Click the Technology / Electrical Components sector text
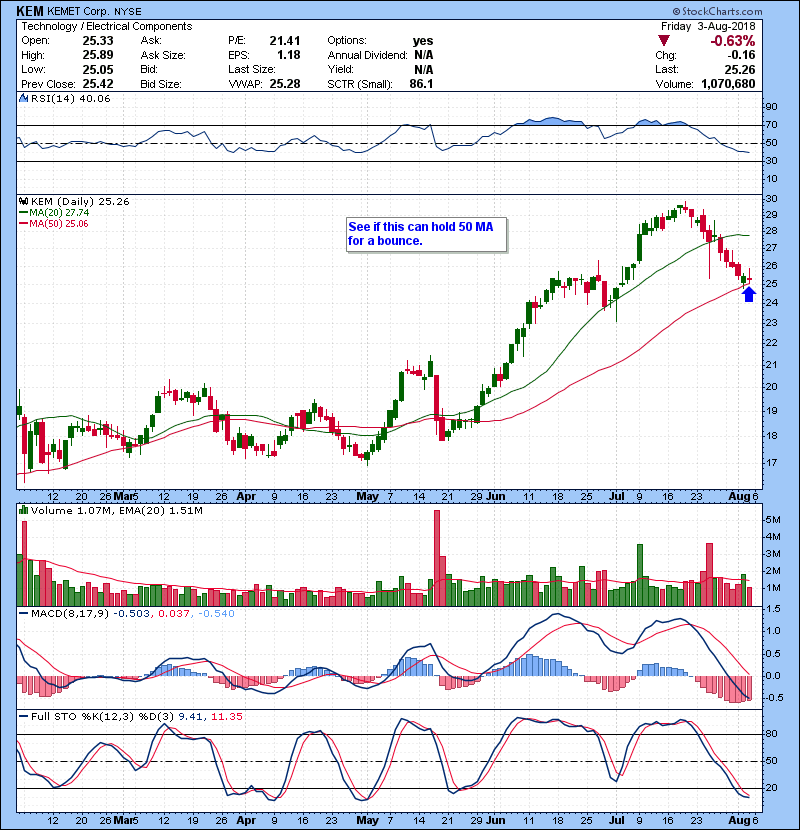The height and width of the screenshot is (830, 800). click(x=106, y=26)
